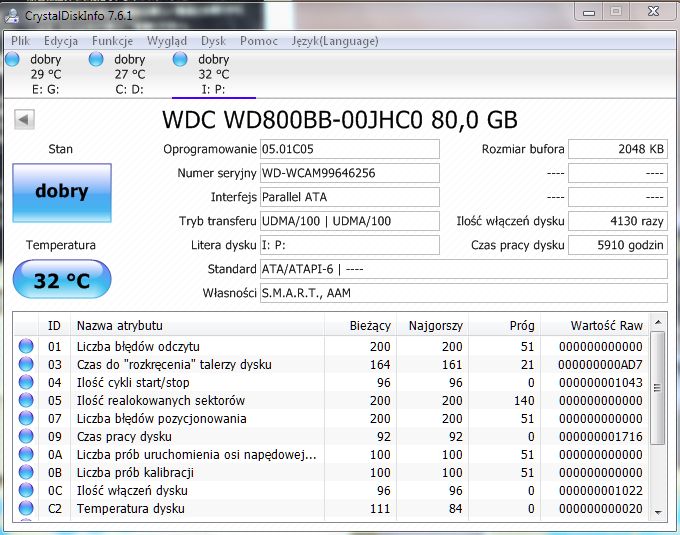Viewport: 680px width, 535px height.
Task: Open the Edycja menu
Action: [x=61, y=41]
